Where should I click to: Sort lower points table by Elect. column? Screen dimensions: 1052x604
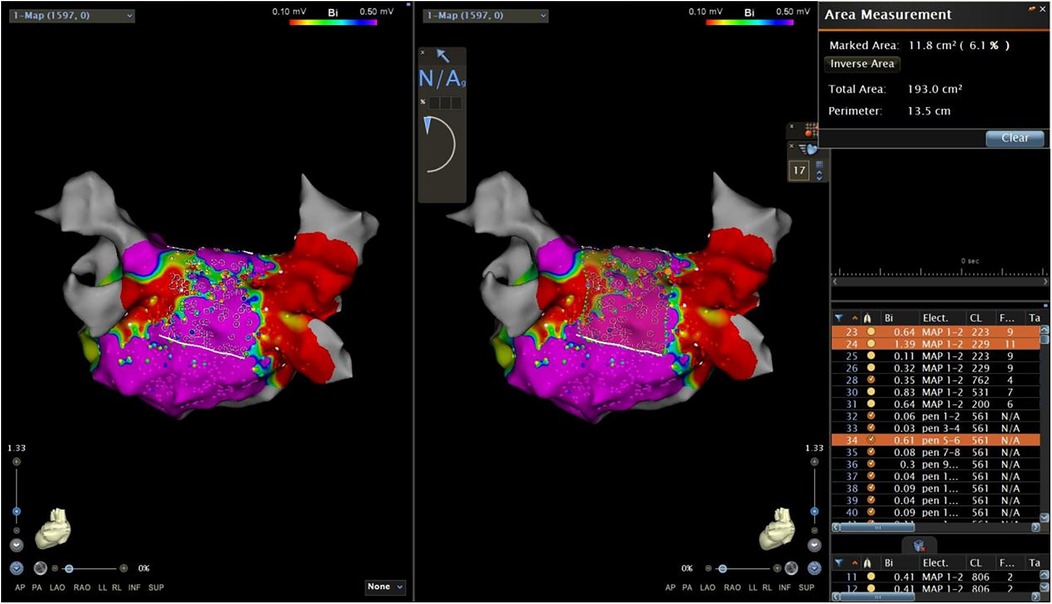[x=935, y=563]
